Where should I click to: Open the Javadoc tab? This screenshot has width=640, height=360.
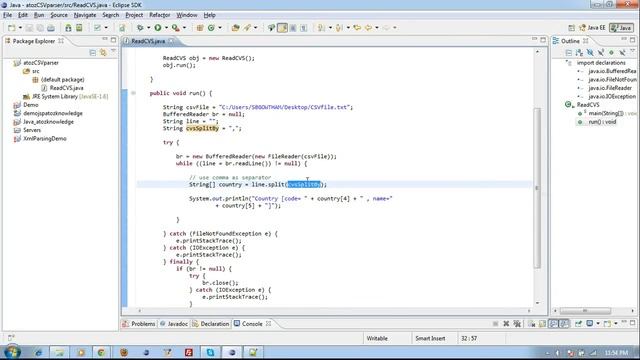coord(174,324)
